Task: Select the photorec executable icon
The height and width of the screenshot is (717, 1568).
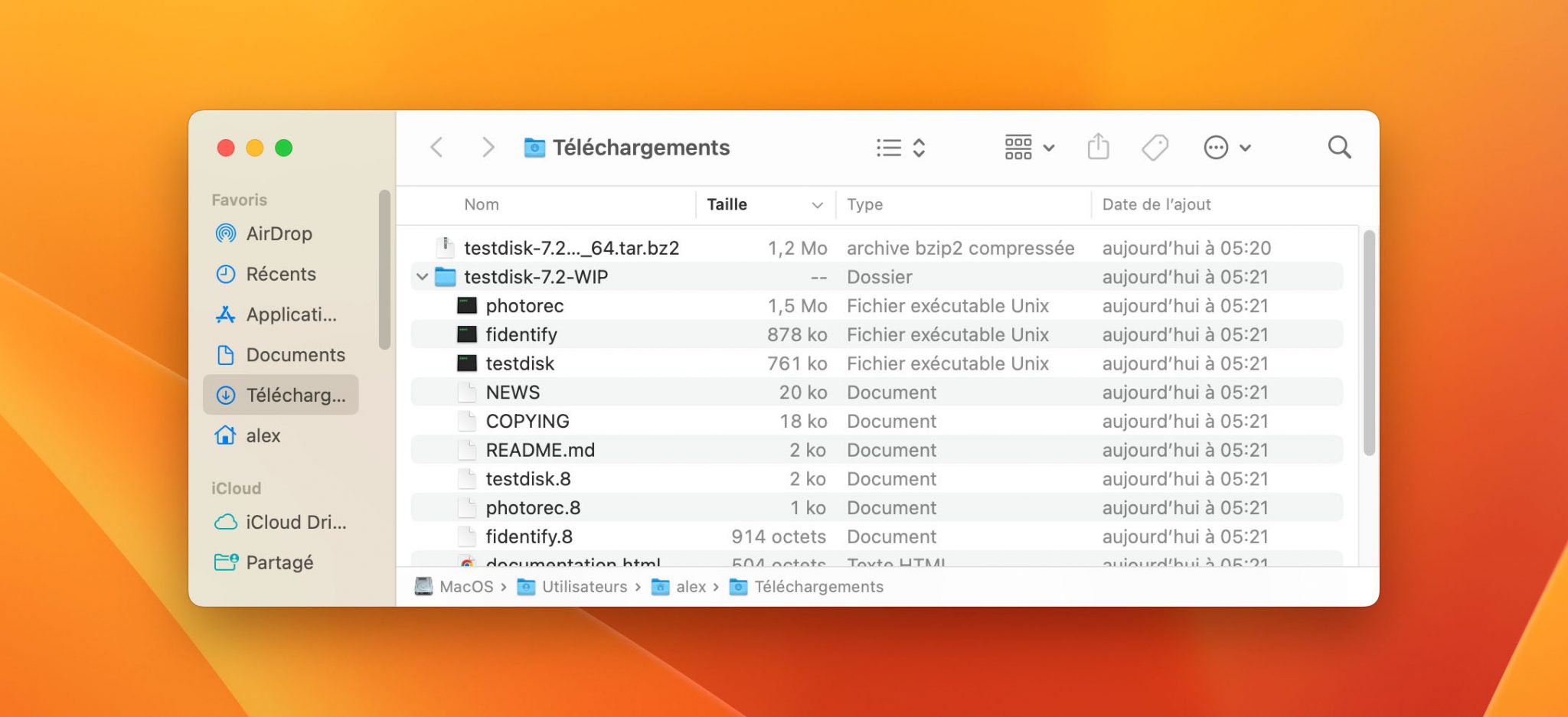Action: [467, 306]
